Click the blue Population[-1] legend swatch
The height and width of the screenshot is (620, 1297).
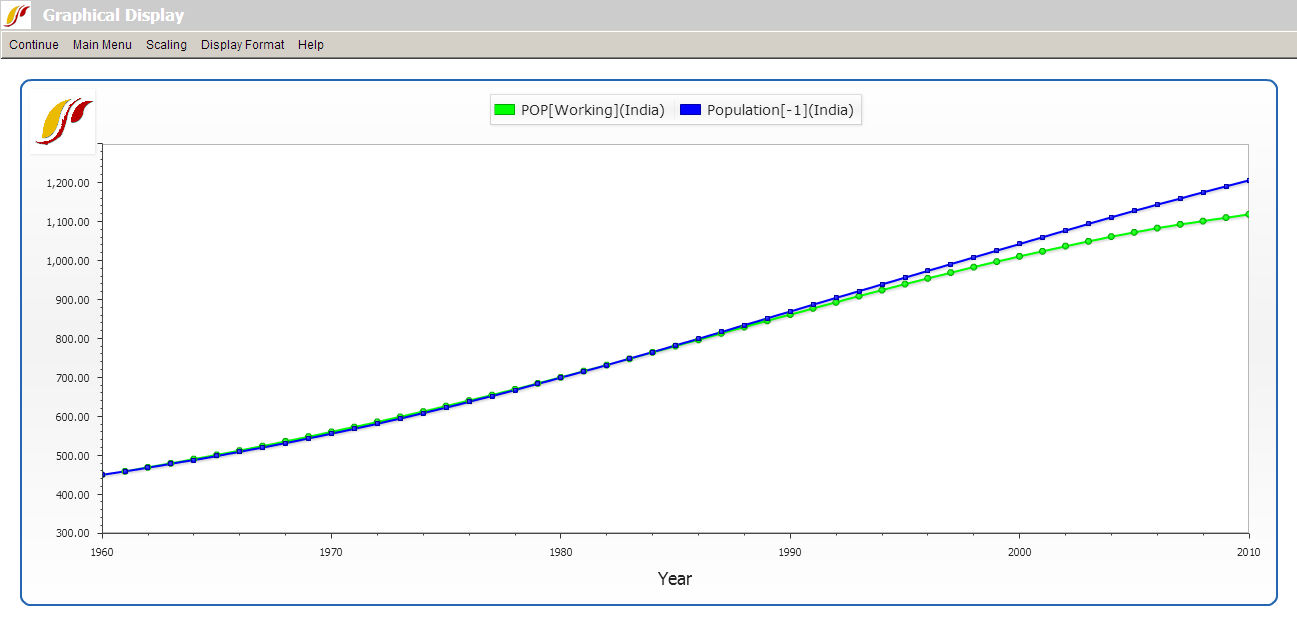pos(690,110)
